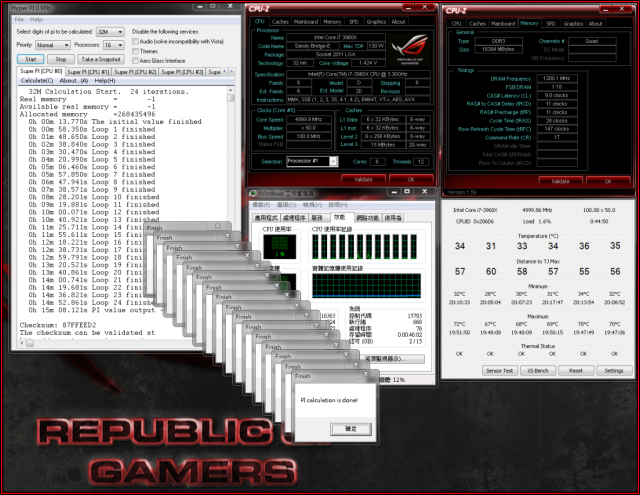Click the ROG logo in CPU-Z

tap(409, 50)
